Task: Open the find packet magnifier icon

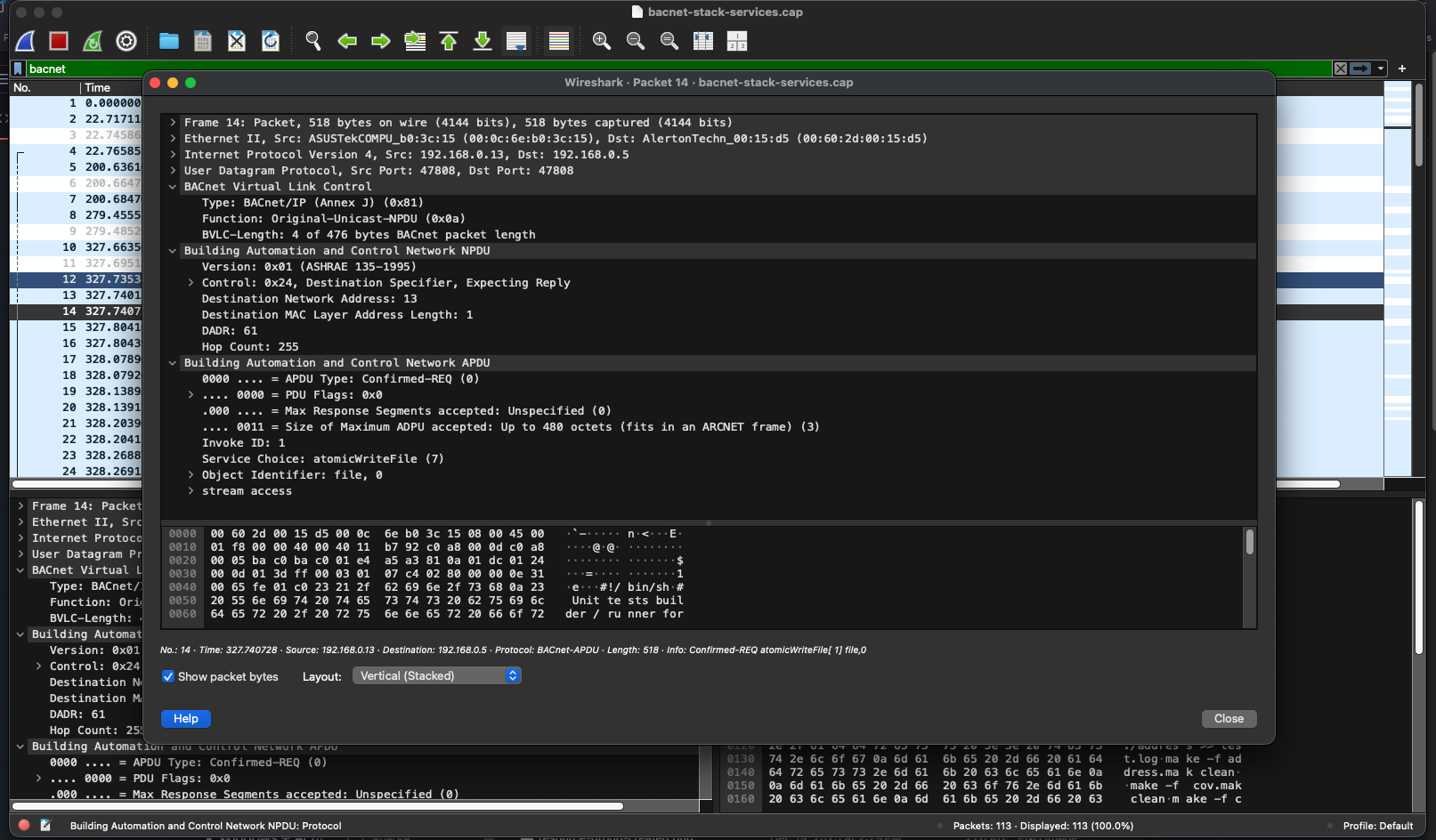Action: pos(312,41)
